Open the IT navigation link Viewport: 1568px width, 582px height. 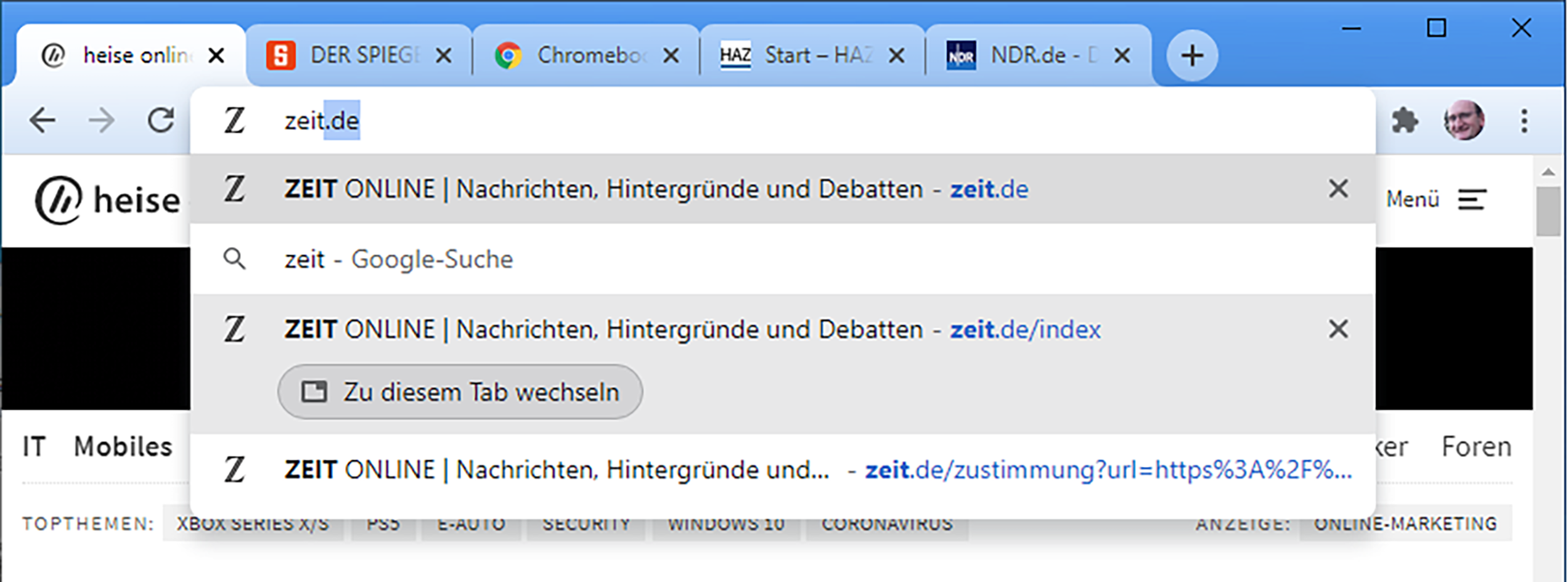point(35,447)
